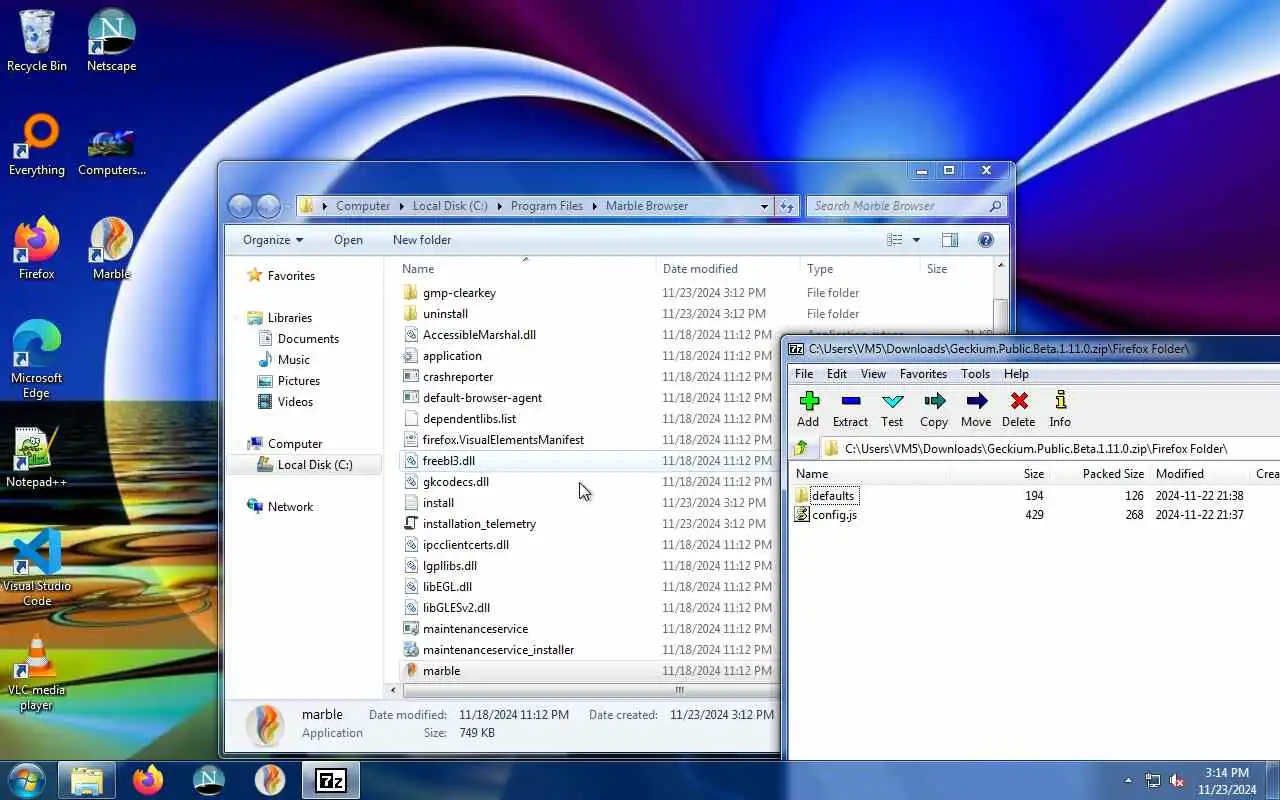Select Local Disk (C:) in navigation pane
The height and width of the screenshot is (800, 1280).
coord(304,465)
